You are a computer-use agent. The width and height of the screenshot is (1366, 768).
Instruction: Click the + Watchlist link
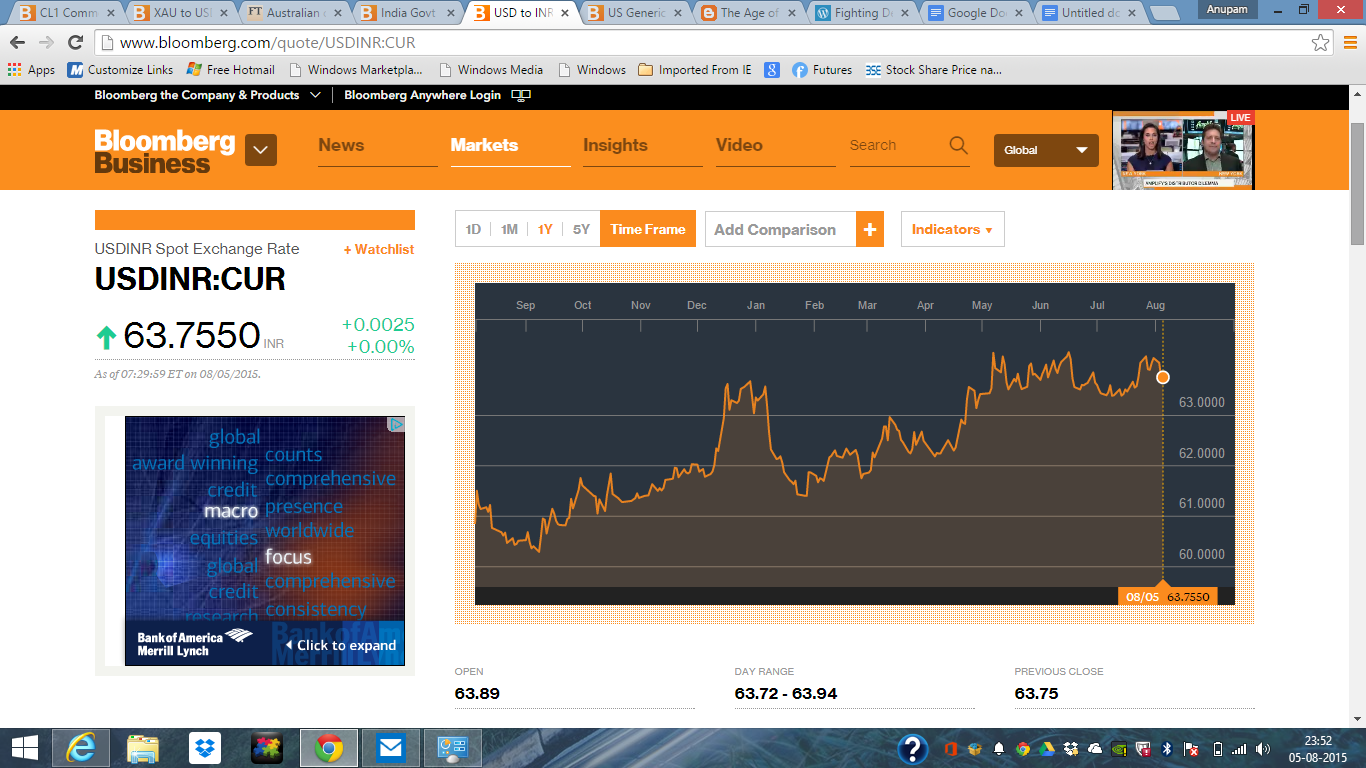click(378, 249)
